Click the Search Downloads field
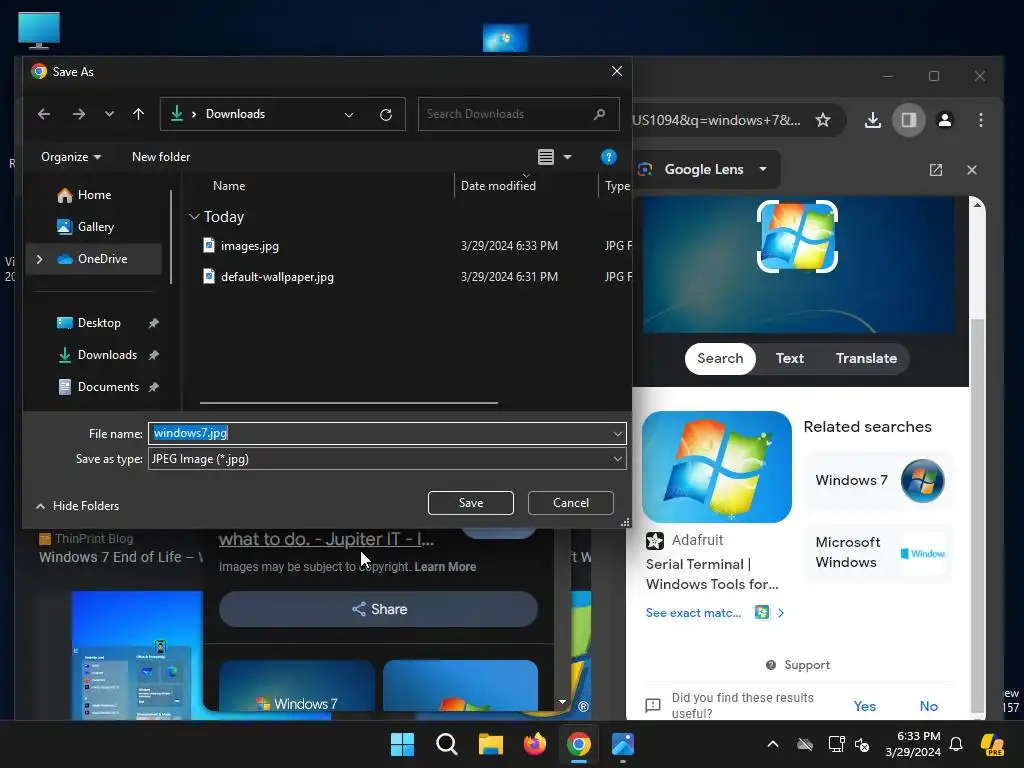The width and height of the screenshot is (1024, 768). point(518,114)
